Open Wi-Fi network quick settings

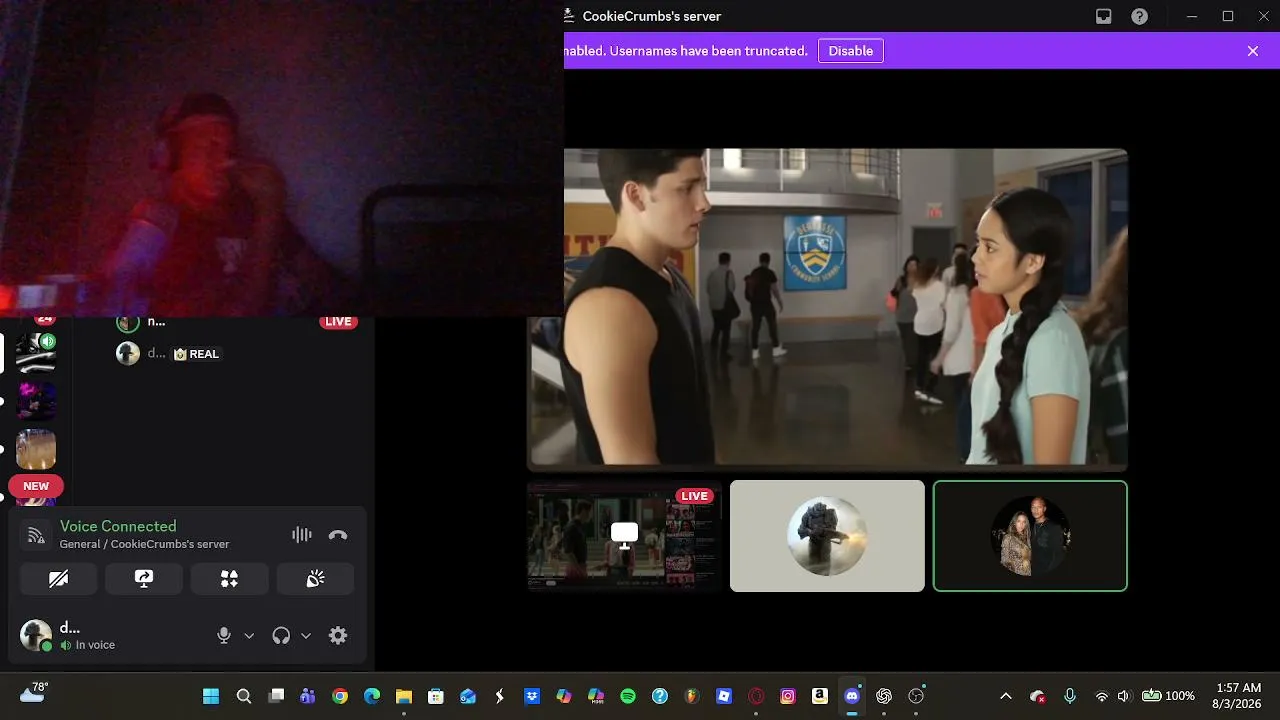pyautogui.click(x=1102, y=696)
